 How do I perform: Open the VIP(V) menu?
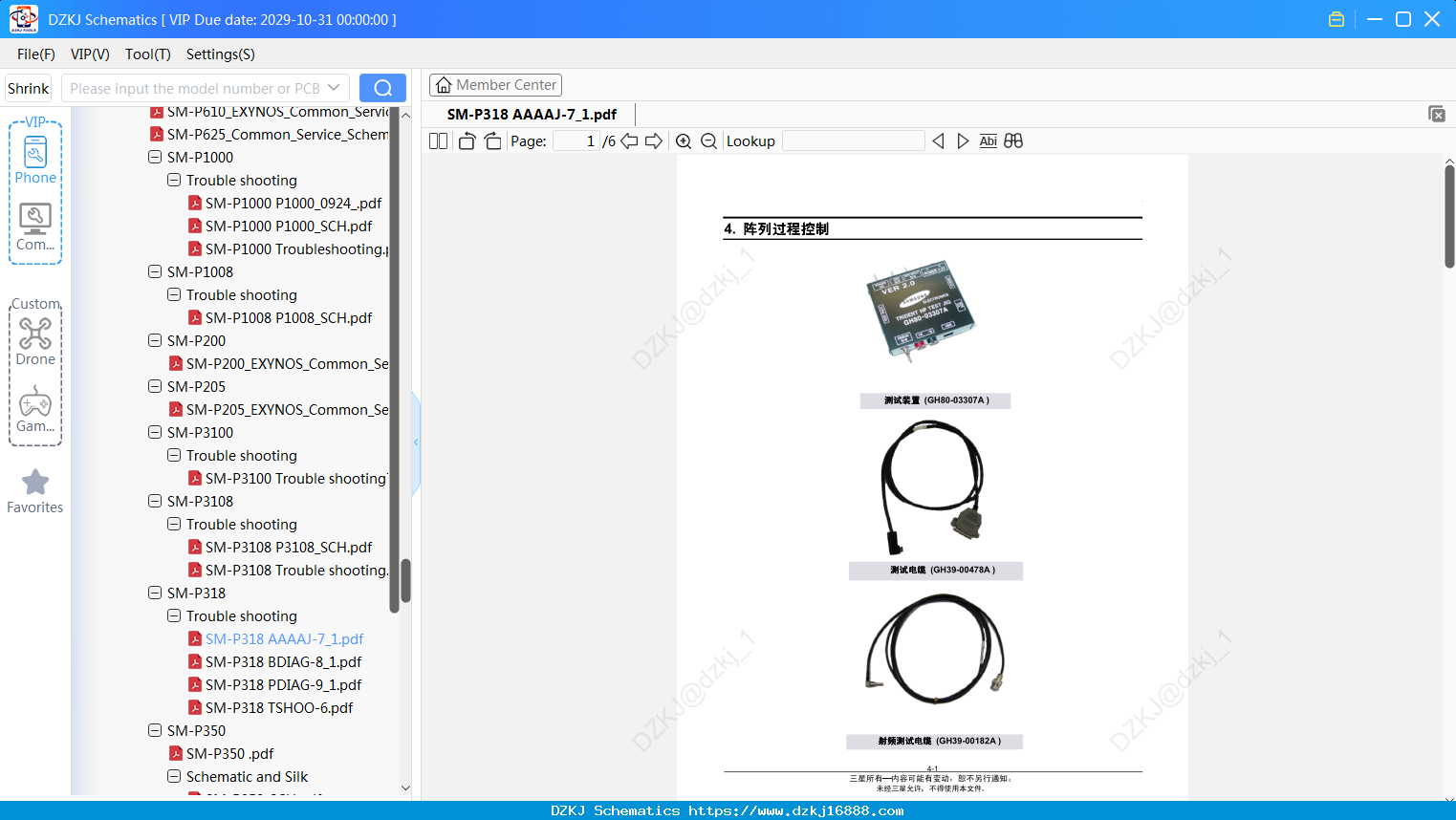pyautogui.click(x=90, y=54)
